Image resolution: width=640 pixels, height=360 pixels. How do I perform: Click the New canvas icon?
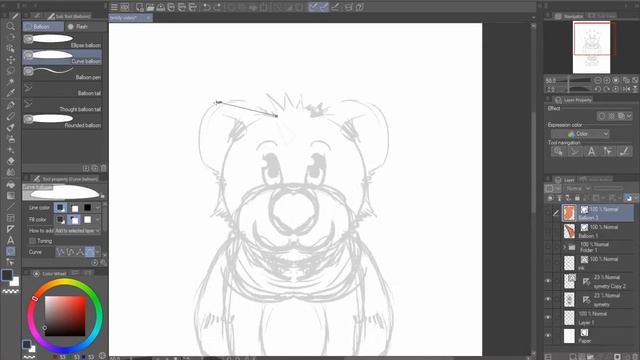click(x=140, y=7)
